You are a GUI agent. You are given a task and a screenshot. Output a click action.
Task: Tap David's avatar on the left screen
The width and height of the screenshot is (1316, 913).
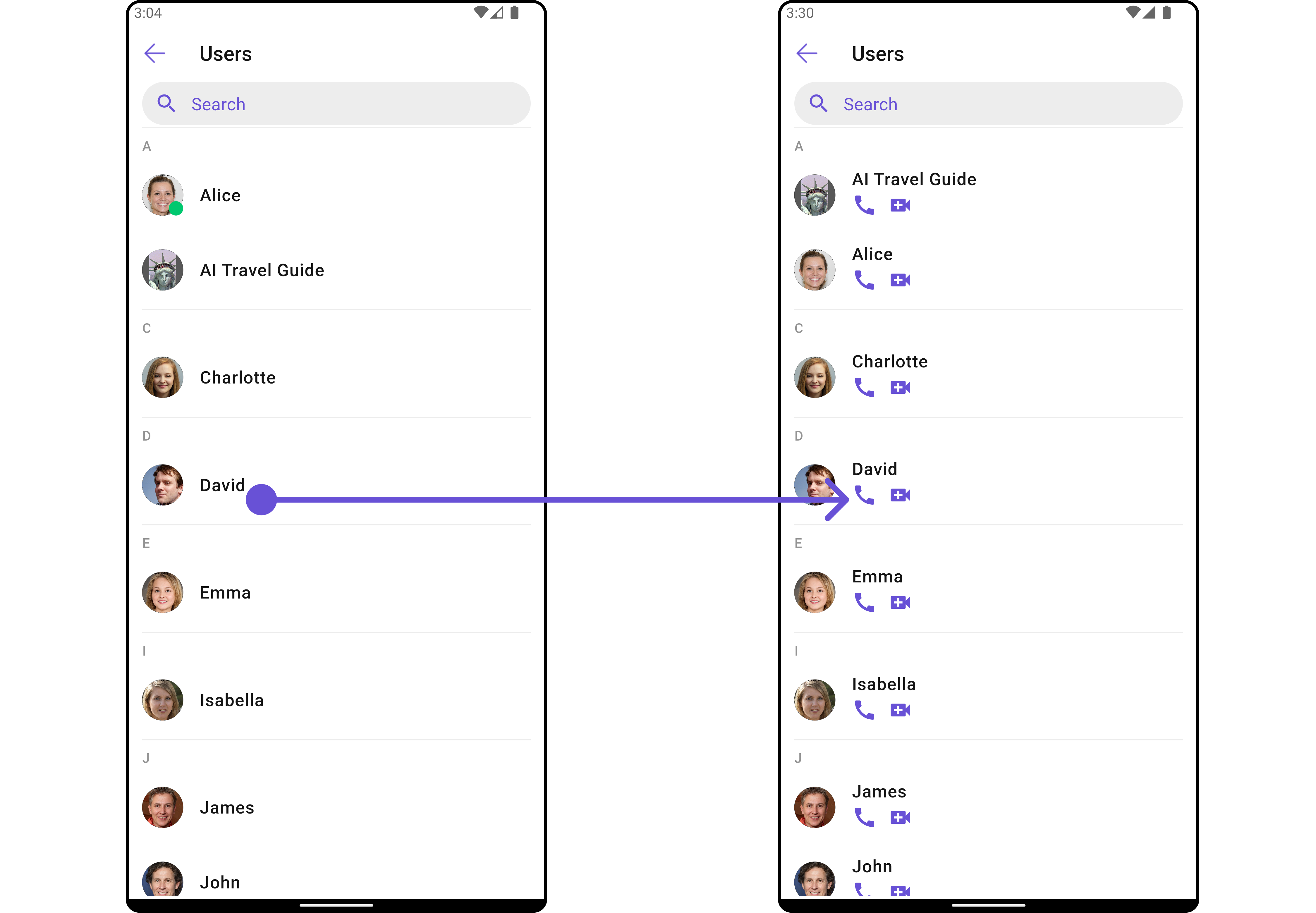[x=162, y=484]
